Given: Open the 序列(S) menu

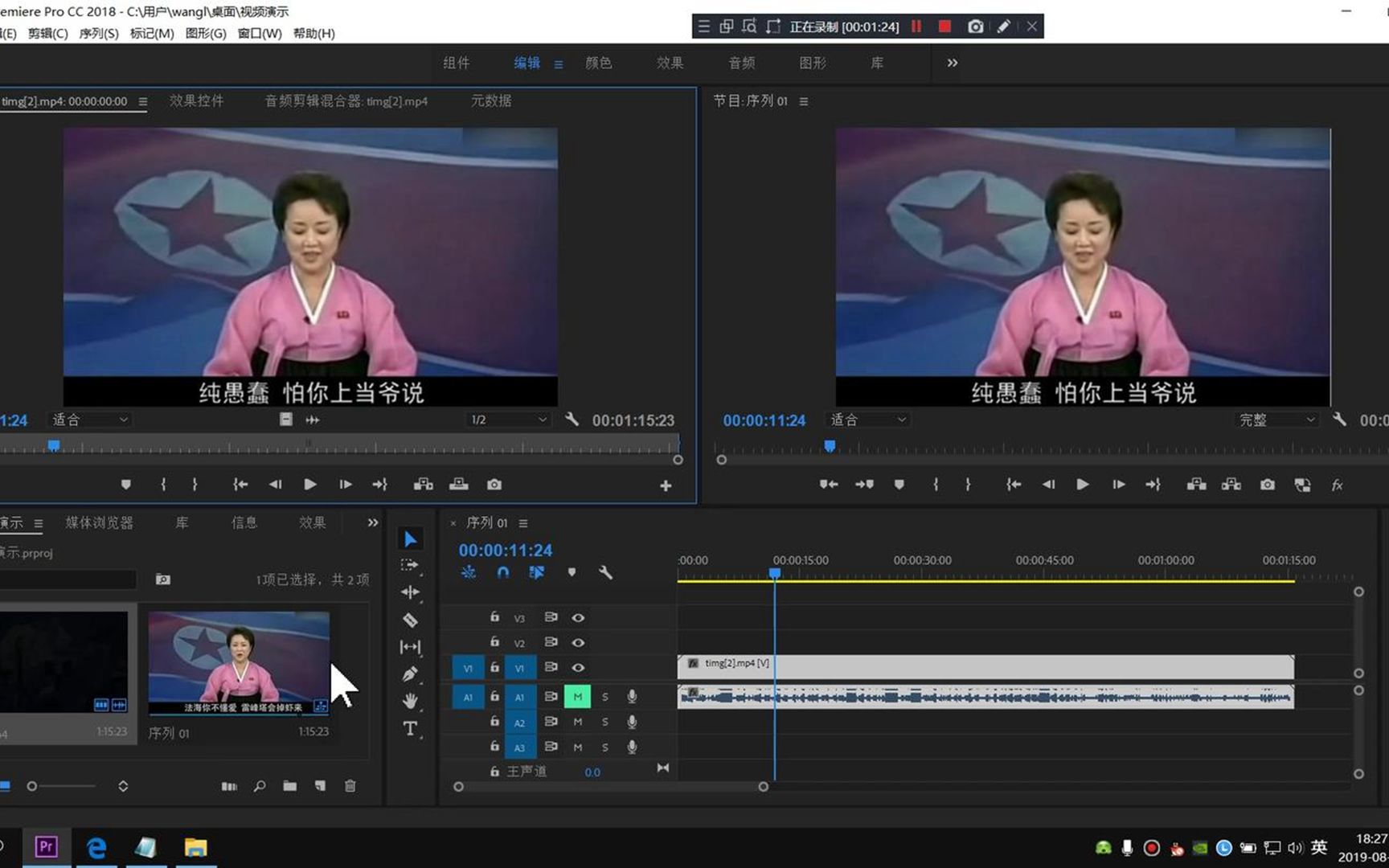Looking at the screenshot, I should point(98,33).
